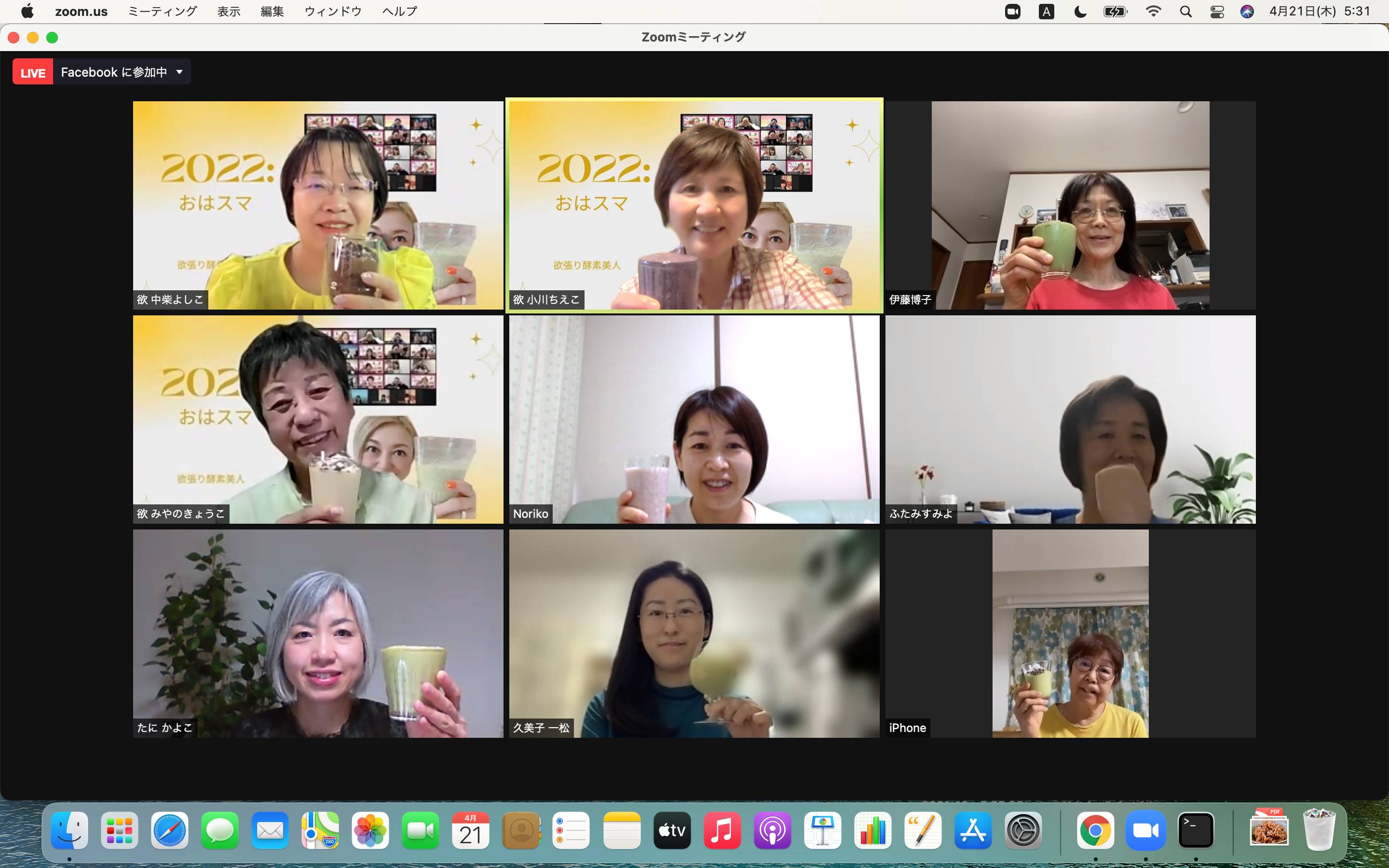Screen dimensions: 1389x868
Task: Launch Google Chrome from the Dock
Action: (x=1095, y=831)
